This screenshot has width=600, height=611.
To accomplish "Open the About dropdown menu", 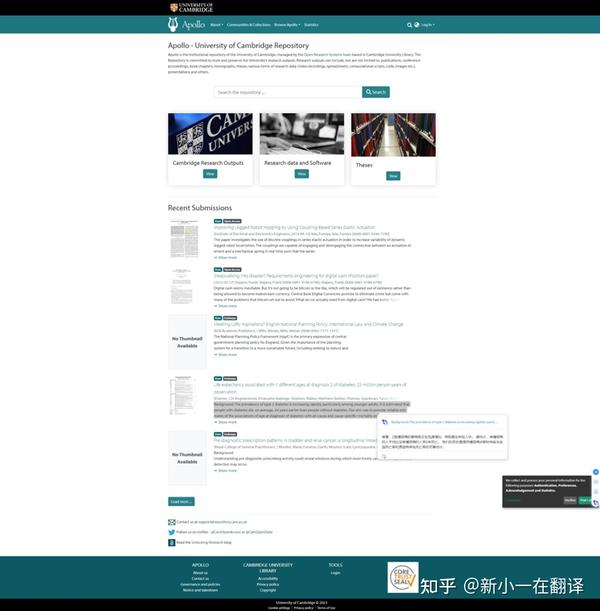I will (x=217, y=25).
